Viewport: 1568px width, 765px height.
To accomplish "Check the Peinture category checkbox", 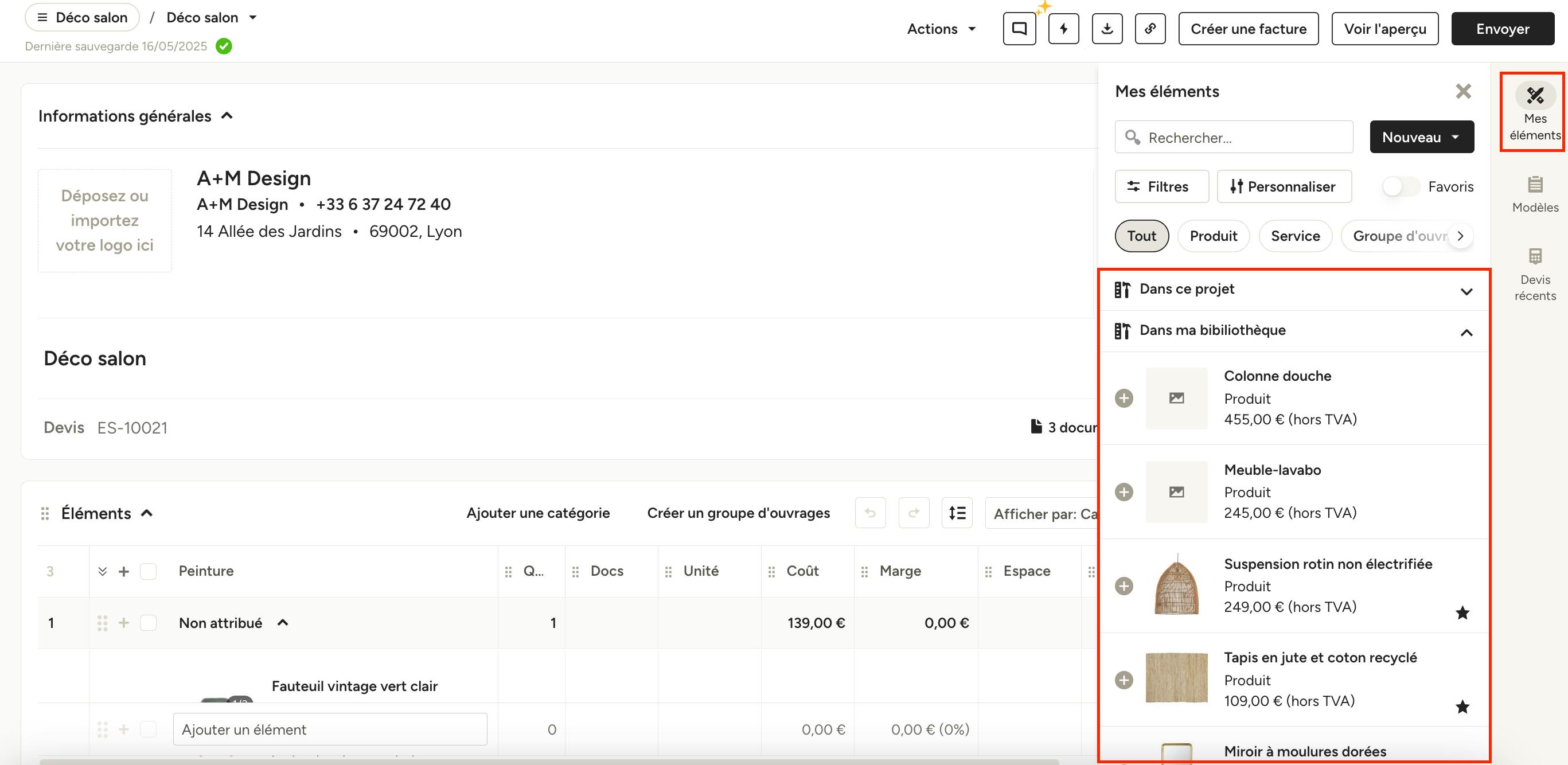I will 148,571.
